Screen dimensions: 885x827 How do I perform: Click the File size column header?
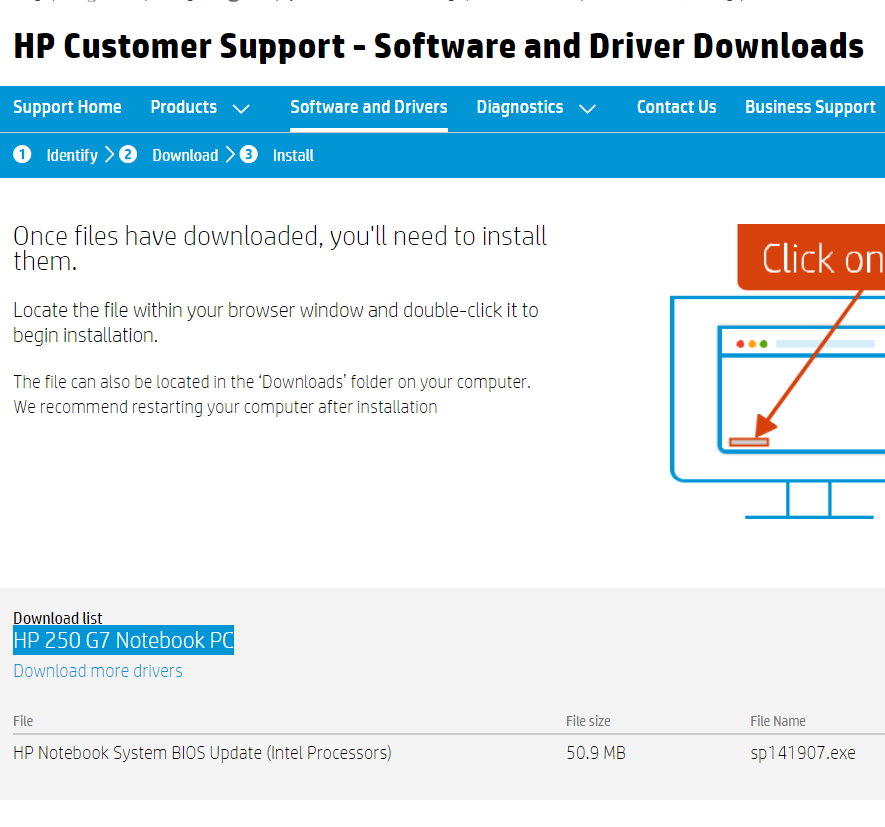588,721
